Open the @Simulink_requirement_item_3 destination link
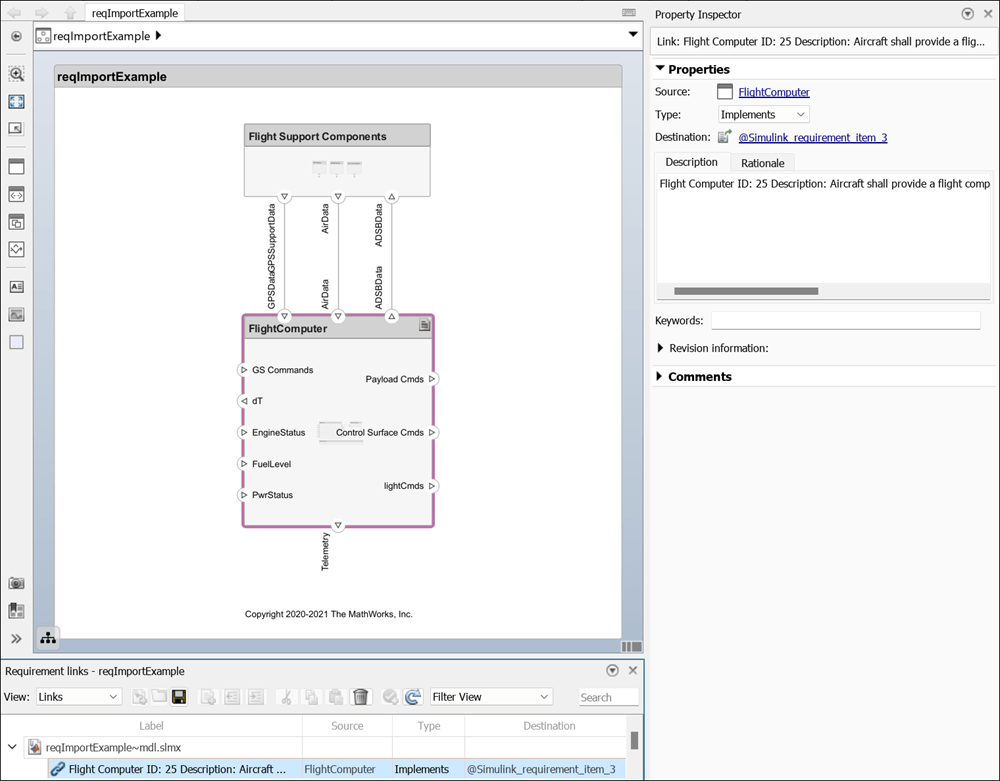 click(x=812, y=138)
